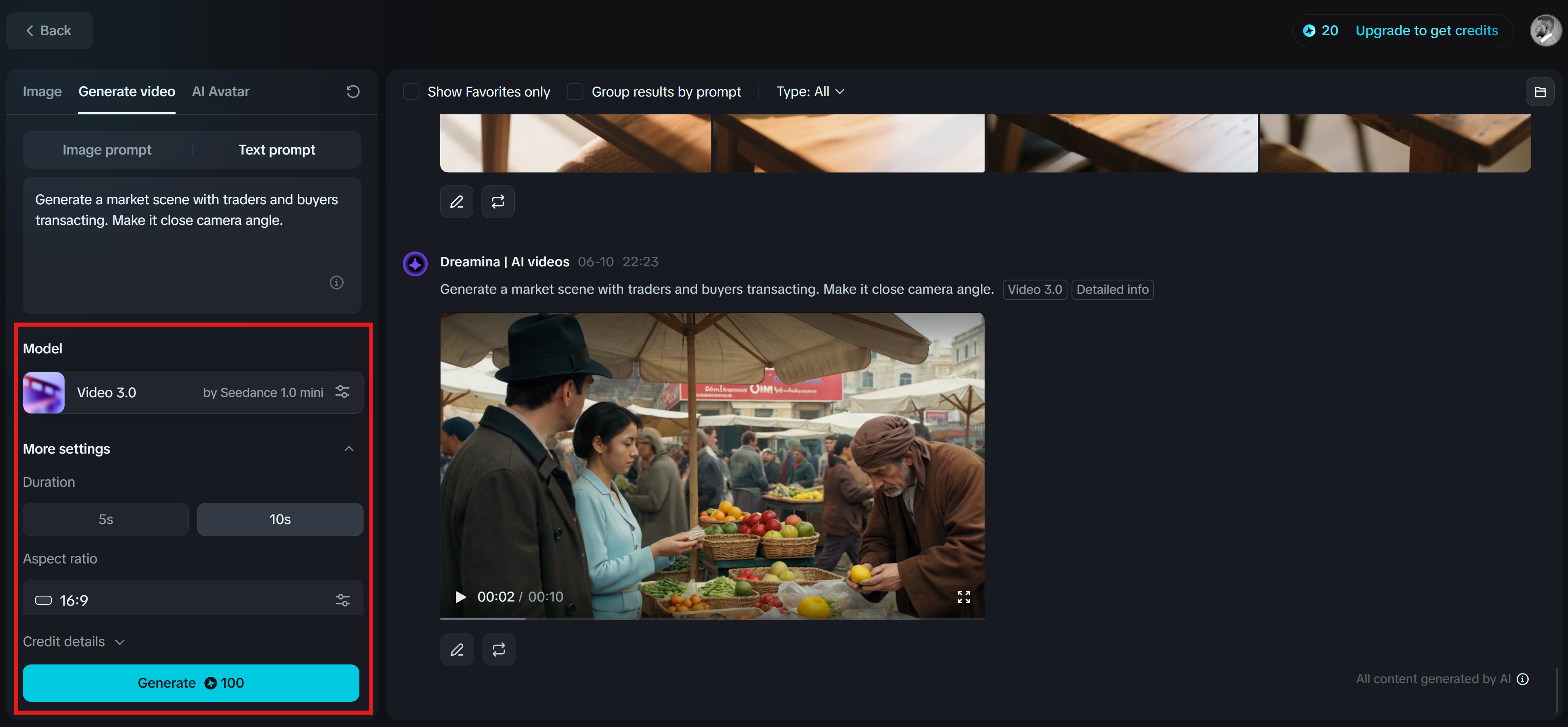Click Upgrade to get credits link
This screenshot has width=1568, height=727.
pos(1426,30)
